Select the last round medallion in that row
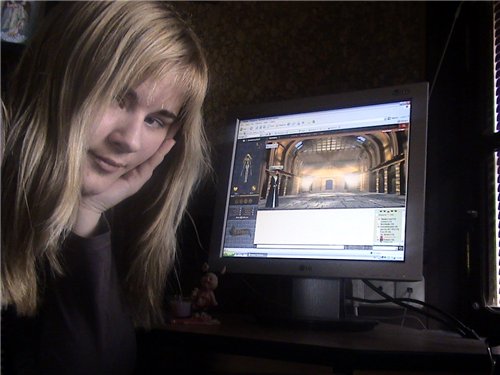This screenshot has width=500, height=375. coord(250,201)
